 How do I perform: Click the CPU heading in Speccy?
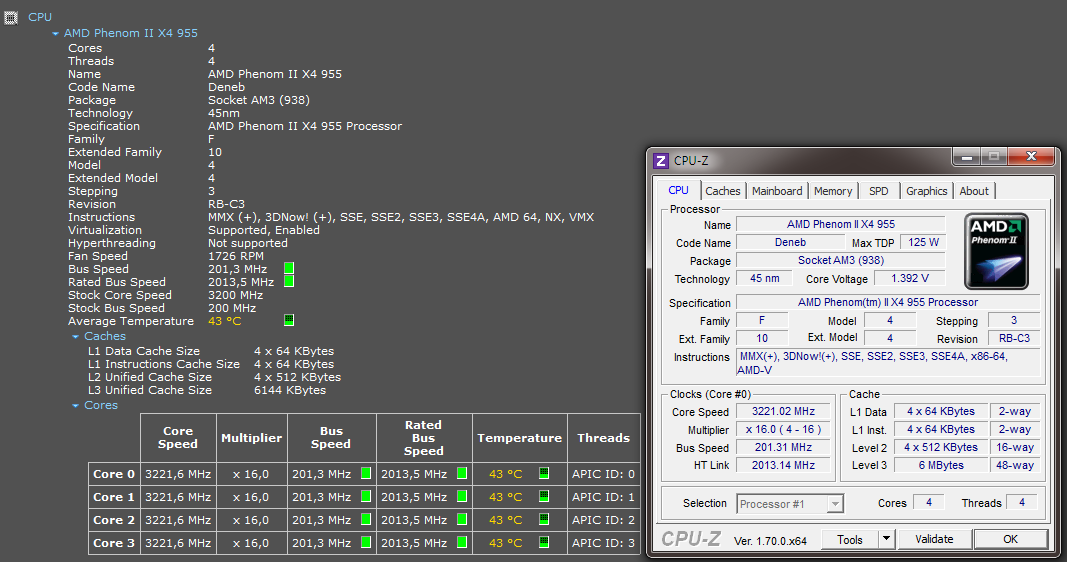39,17
